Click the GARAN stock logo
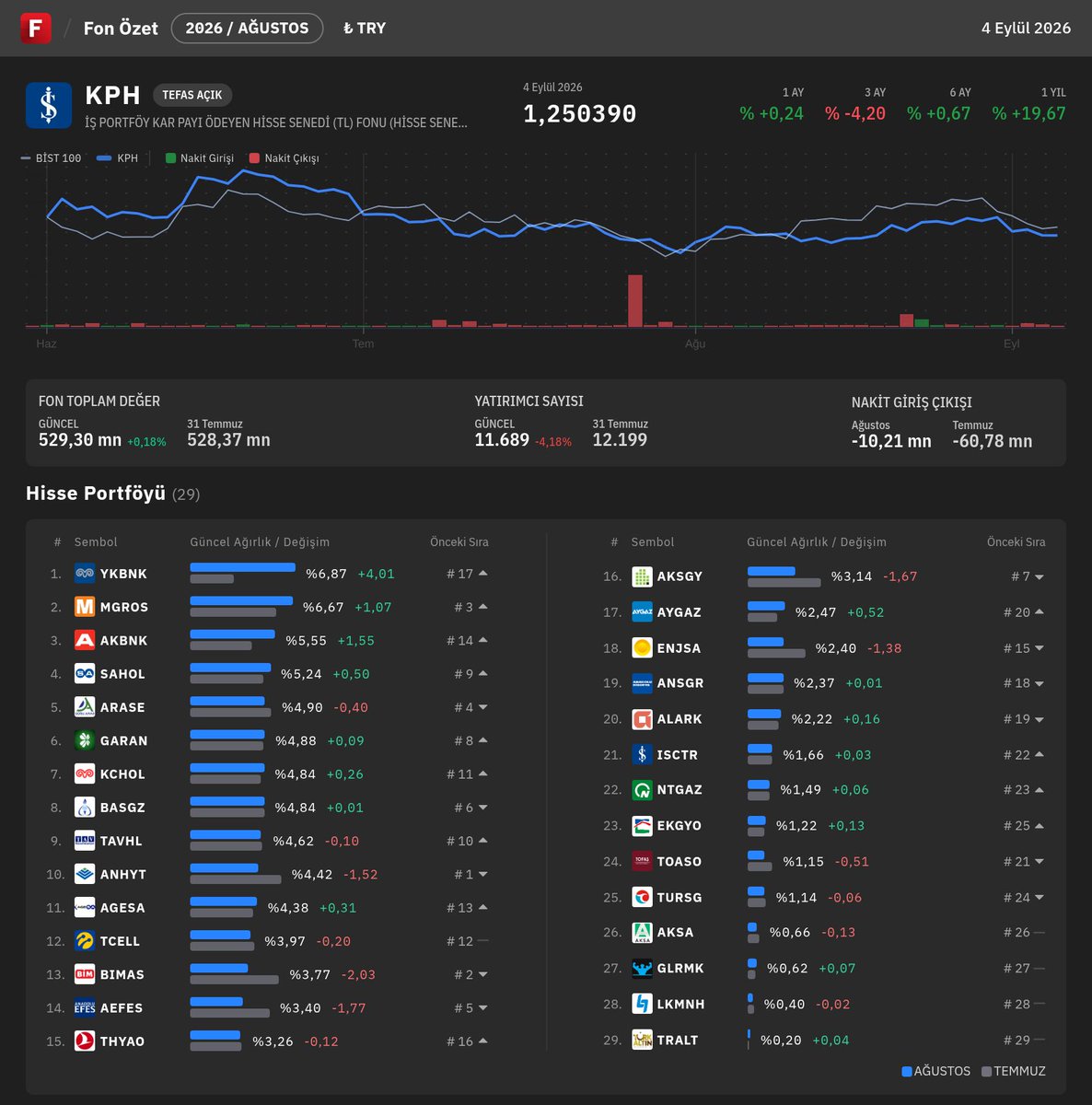 [85, 740]
